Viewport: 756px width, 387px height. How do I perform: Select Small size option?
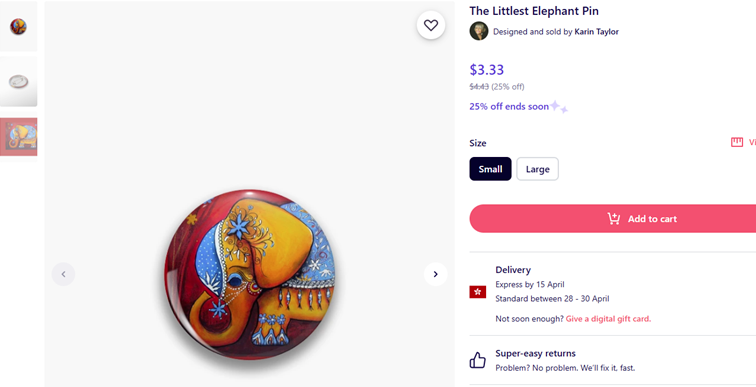tap(490, 169)
